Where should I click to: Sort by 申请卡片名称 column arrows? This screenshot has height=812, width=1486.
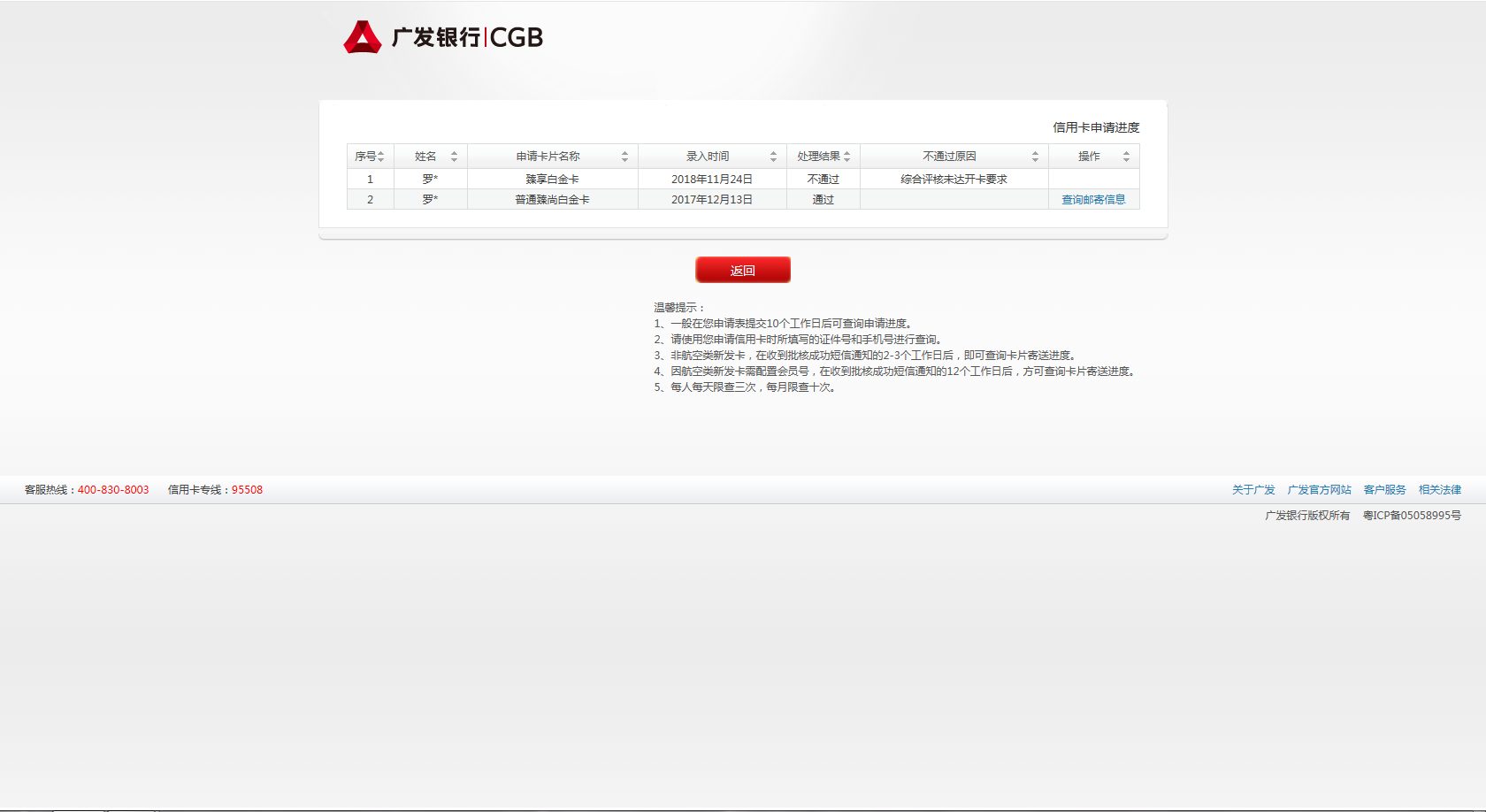[624, 157]
